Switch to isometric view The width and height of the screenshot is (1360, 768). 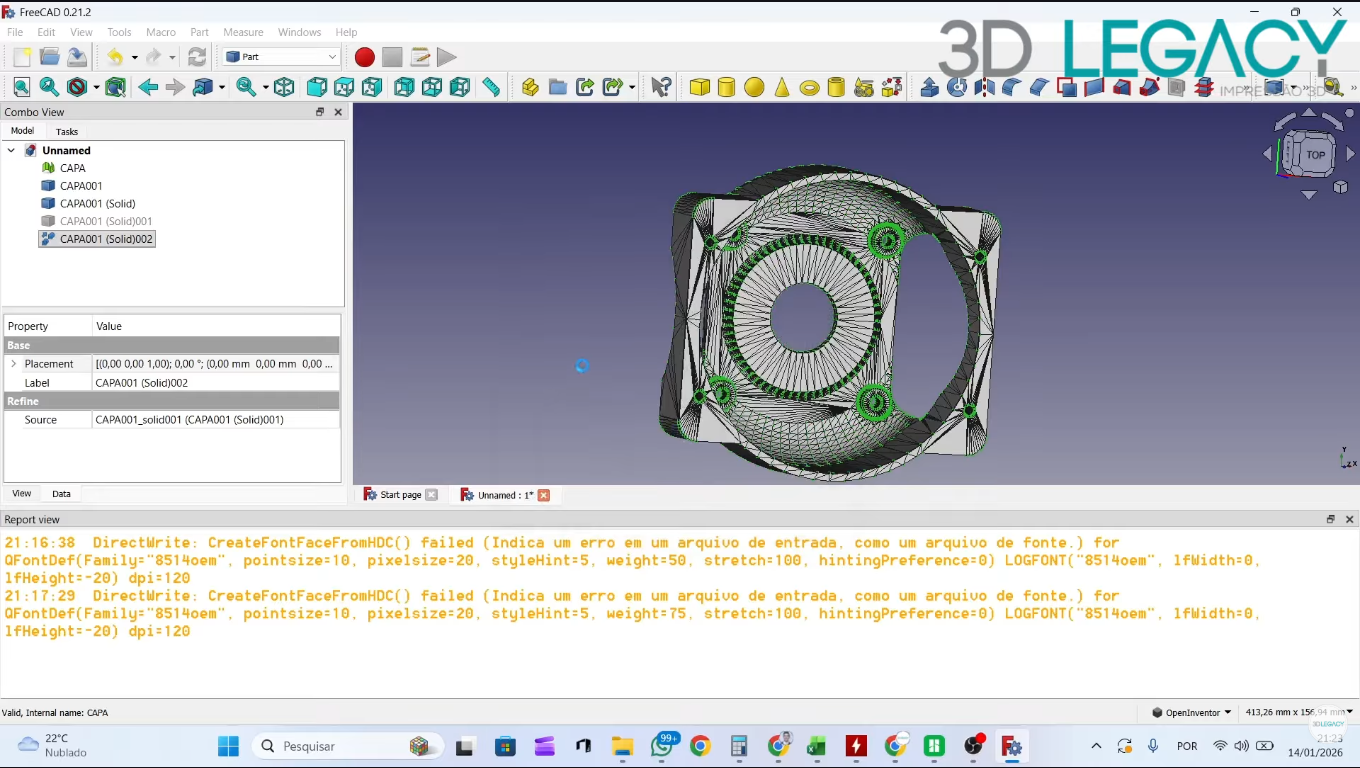pos(284,87)
